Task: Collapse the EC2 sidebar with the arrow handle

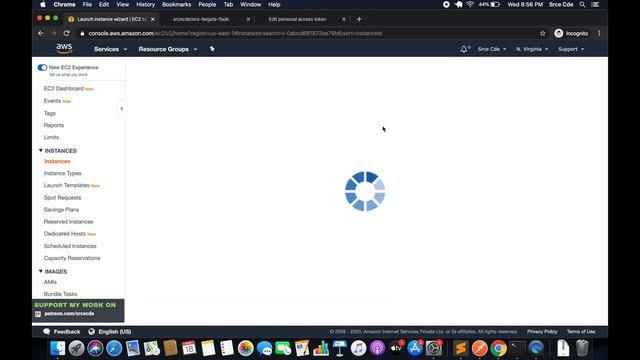Action: click(121, 109)
